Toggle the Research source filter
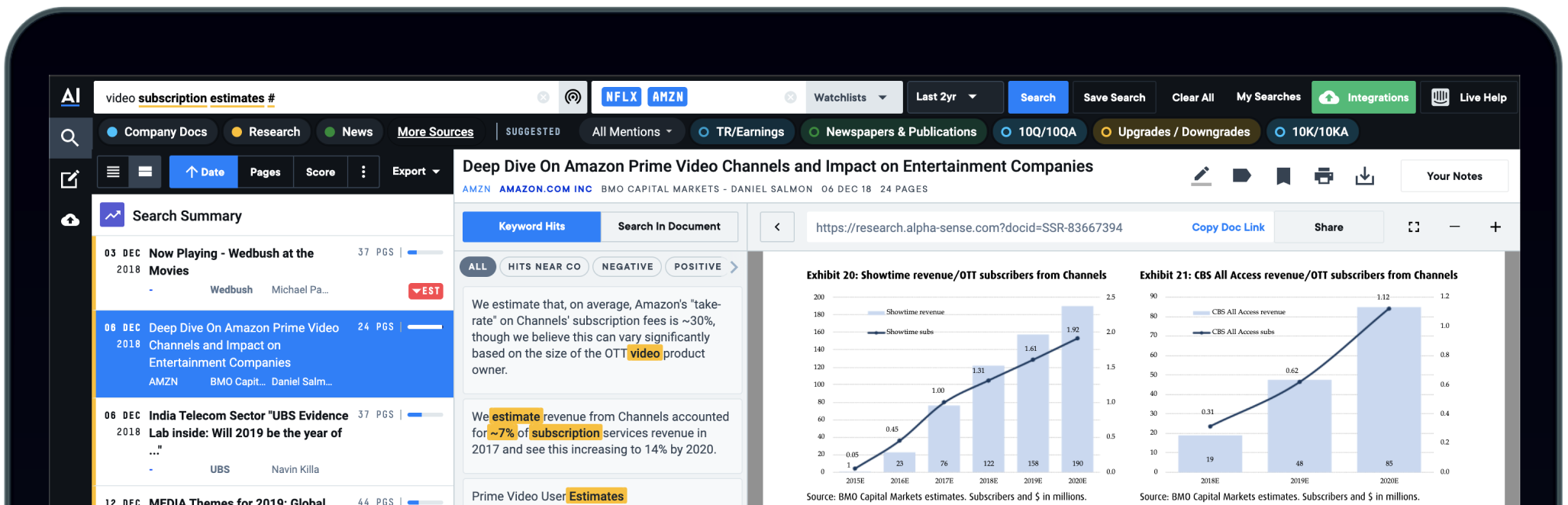1568x505 pixels. point(266,132)
